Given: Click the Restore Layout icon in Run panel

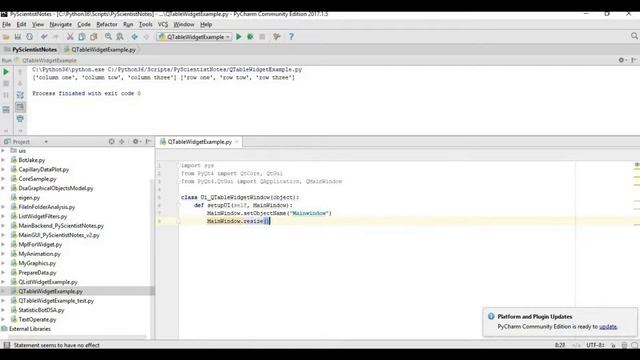Looking at the screenshot, I should 6,109.
